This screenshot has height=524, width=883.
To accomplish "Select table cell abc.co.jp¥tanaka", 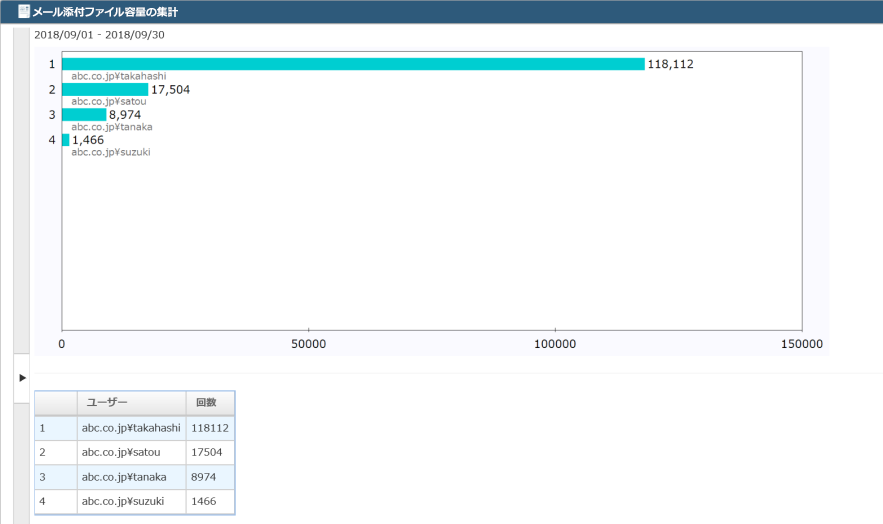I will coord(132,477).
